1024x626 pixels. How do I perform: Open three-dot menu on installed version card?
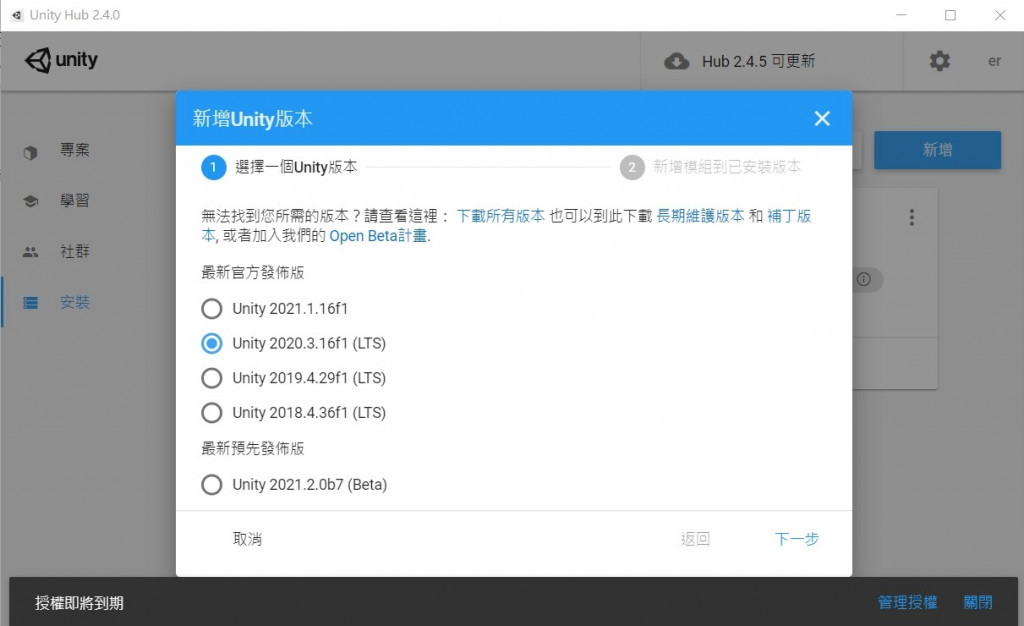pyautogui.click(x=912, y=217)
